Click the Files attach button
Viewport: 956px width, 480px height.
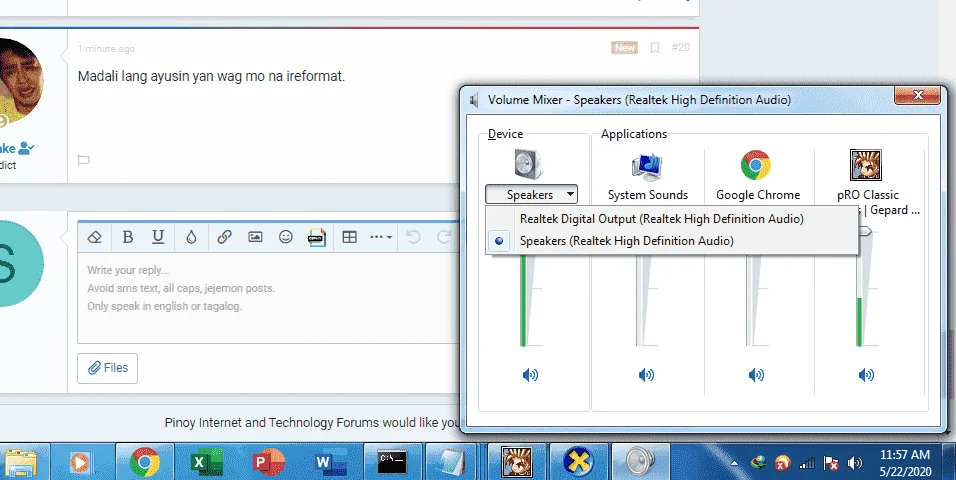click(x=107, y=368)
